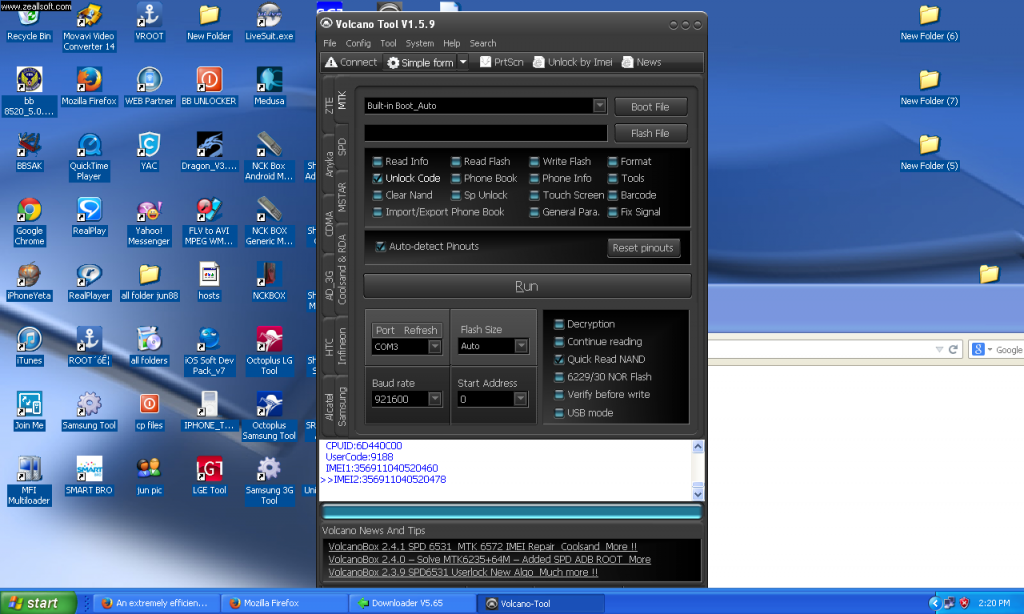Viewport: 1024px width, 614px height.
Task: Select the Google Chrome desktop icon
Action: point(29,211)
